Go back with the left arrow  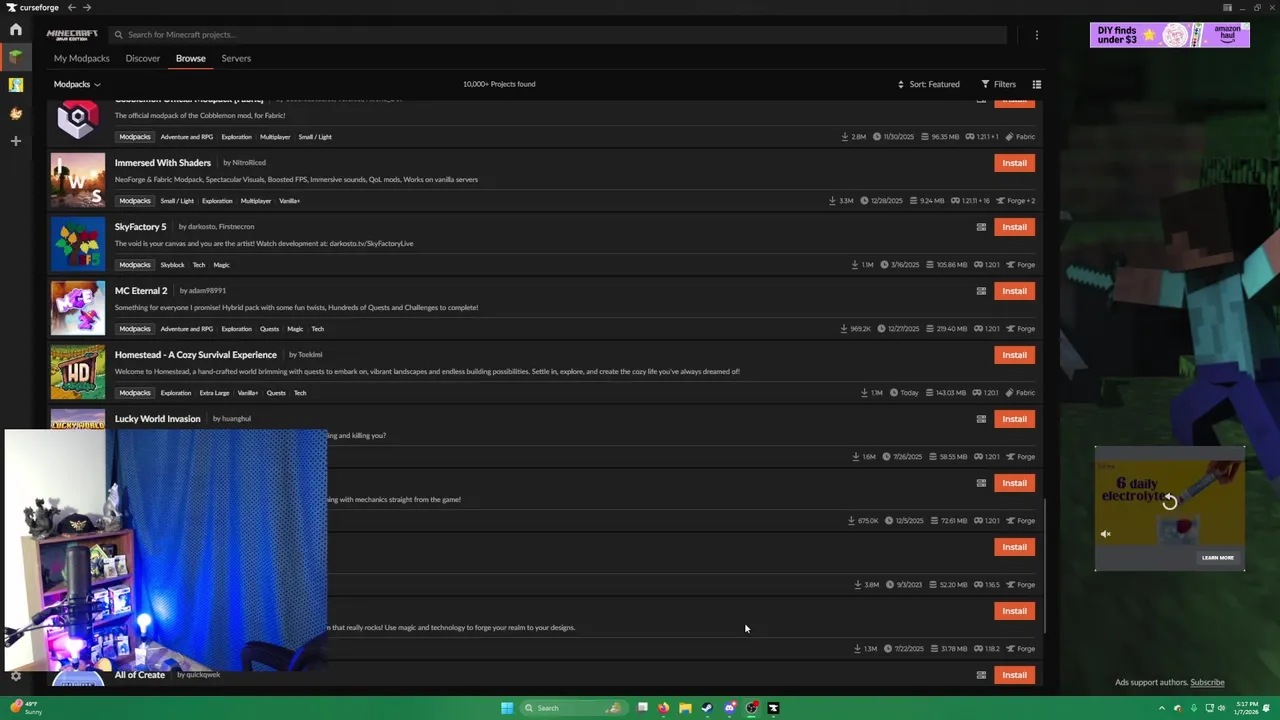coord(71,8)
